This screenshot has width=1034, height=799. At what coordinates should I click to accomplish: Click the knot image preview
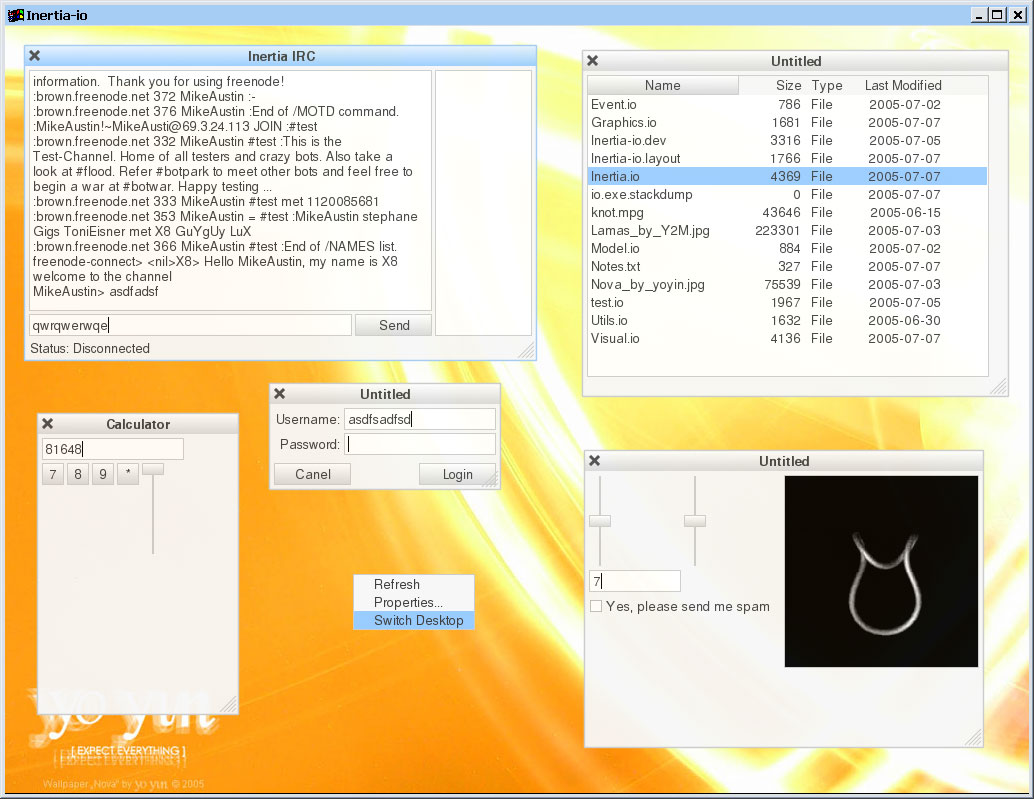pos(881,572)
